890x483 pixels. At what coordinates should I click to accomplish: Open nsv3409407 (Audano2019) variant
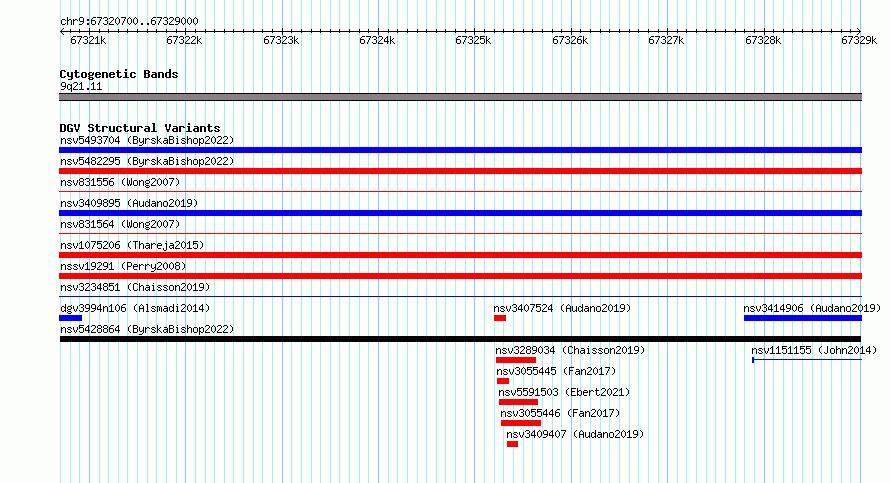(x=575, y=434)
